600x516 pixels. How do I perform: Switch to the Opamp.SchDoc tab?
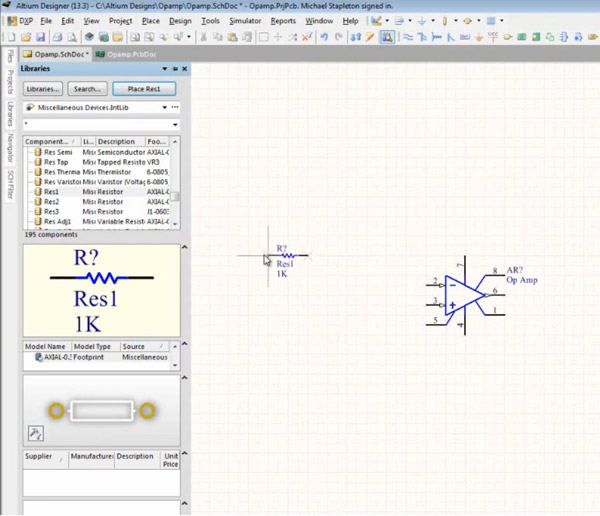[56, 54]
